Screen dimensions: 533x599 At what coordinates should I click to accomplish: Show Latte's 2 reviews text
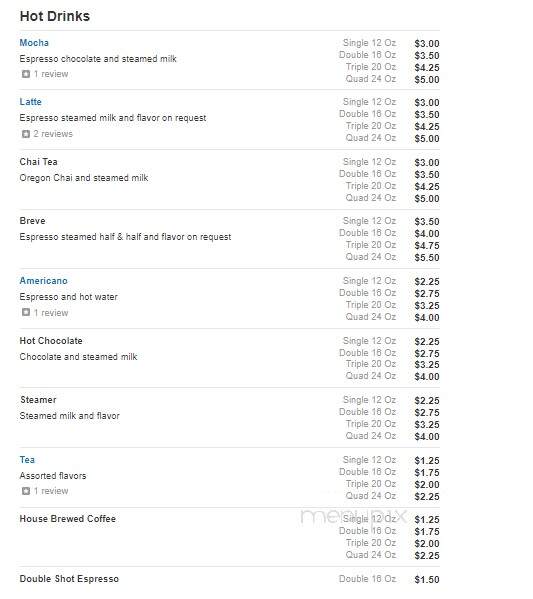53,134
